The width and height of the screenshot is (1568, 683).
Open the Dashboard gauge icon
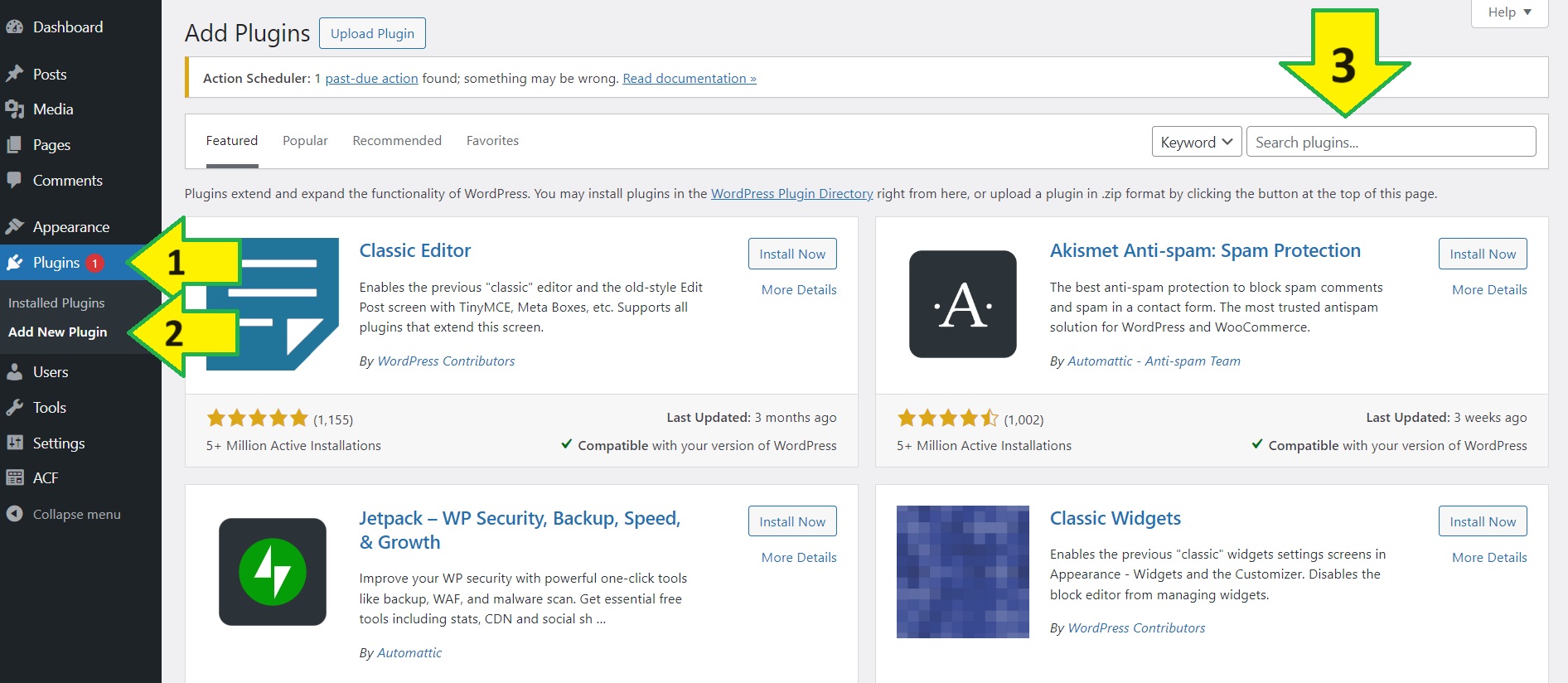click(15, 27)
